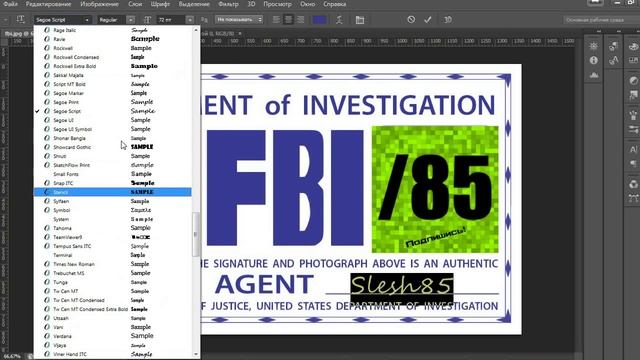Center align the text
This screenshot has height=360, width=640.
coord(288,20)
